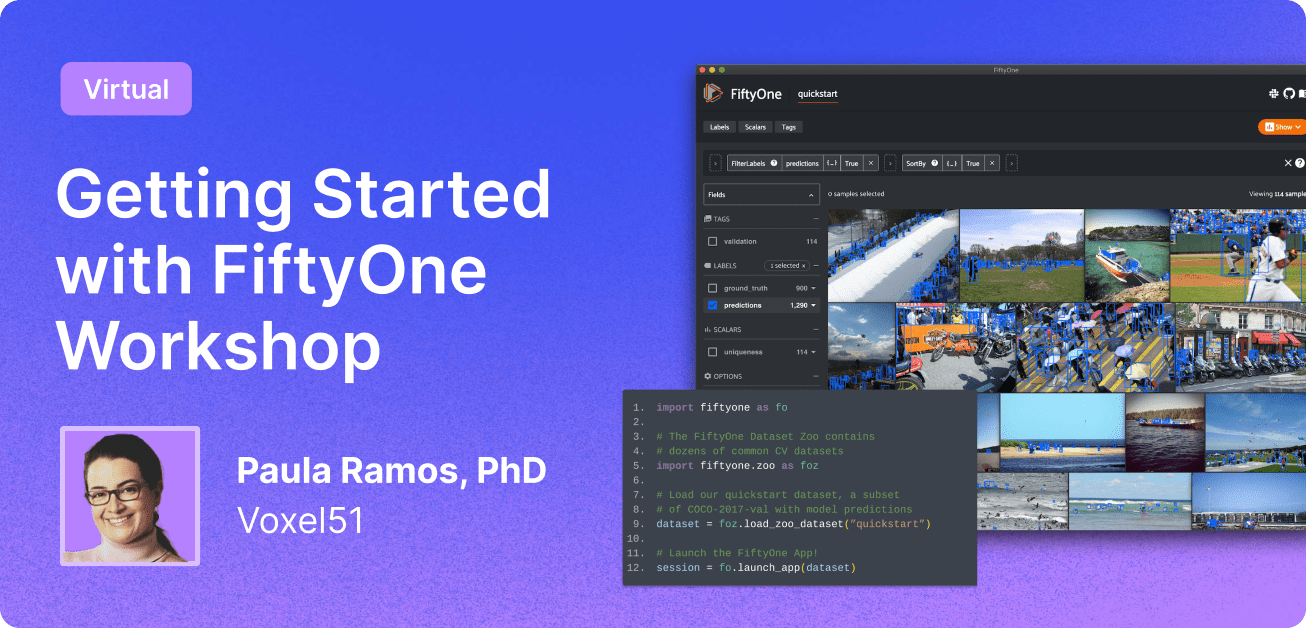Switch to the Tags tab
1306x628 pixels.
788,127
